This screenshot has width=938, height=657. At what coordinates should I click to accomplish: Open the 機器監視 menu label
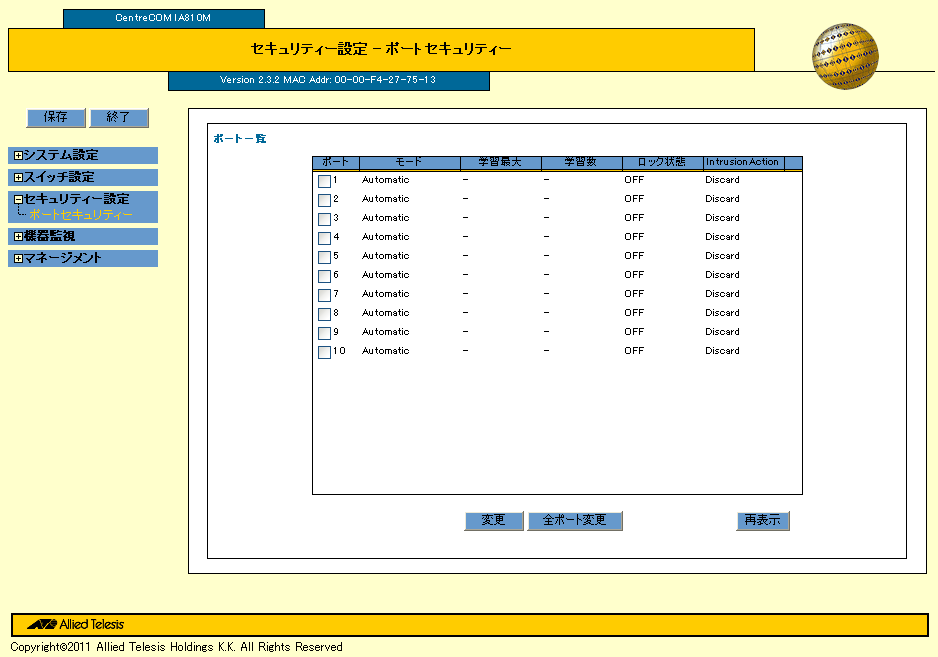point(49,236)
